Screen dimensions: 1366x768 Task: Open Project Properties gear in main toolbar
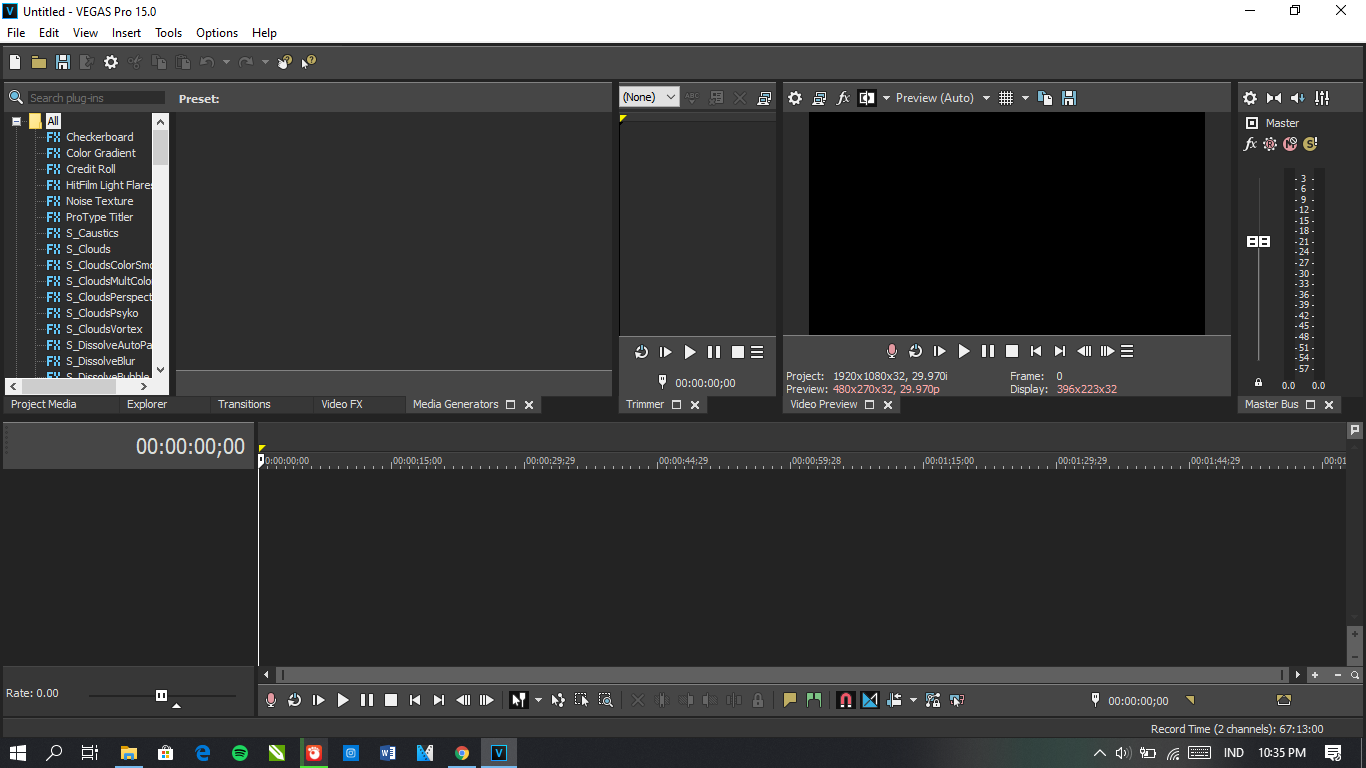click(x=111, y=62)
